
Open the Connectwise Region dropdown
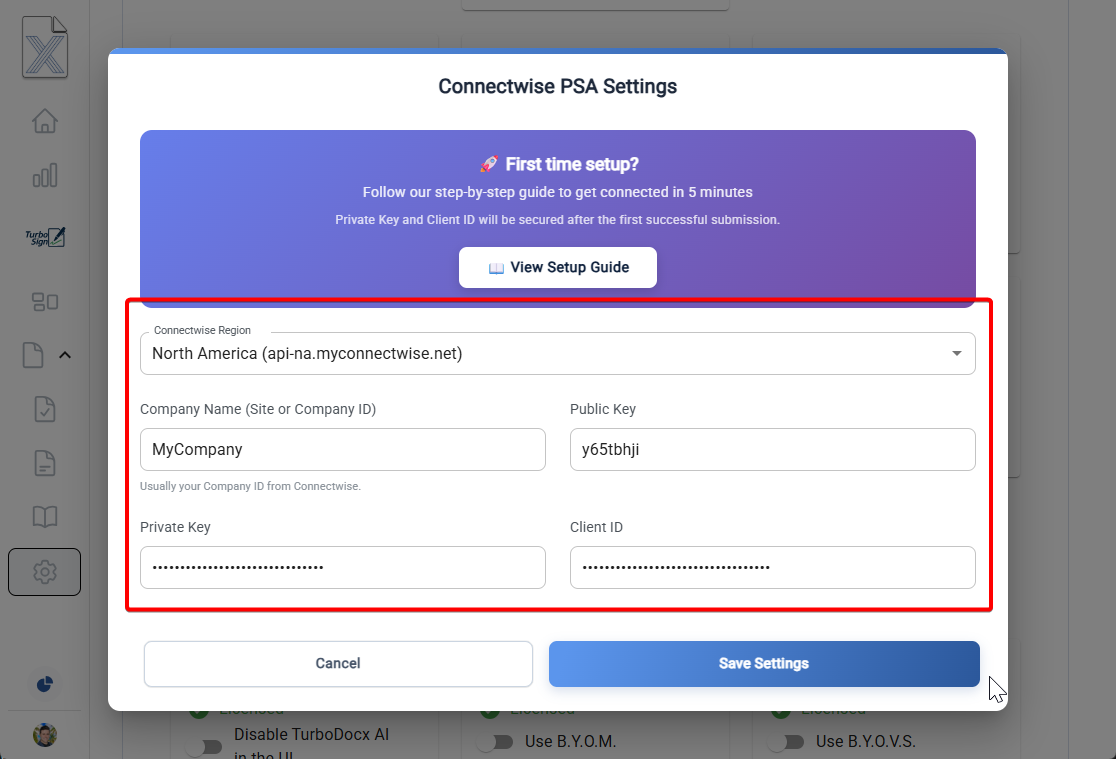558,353
